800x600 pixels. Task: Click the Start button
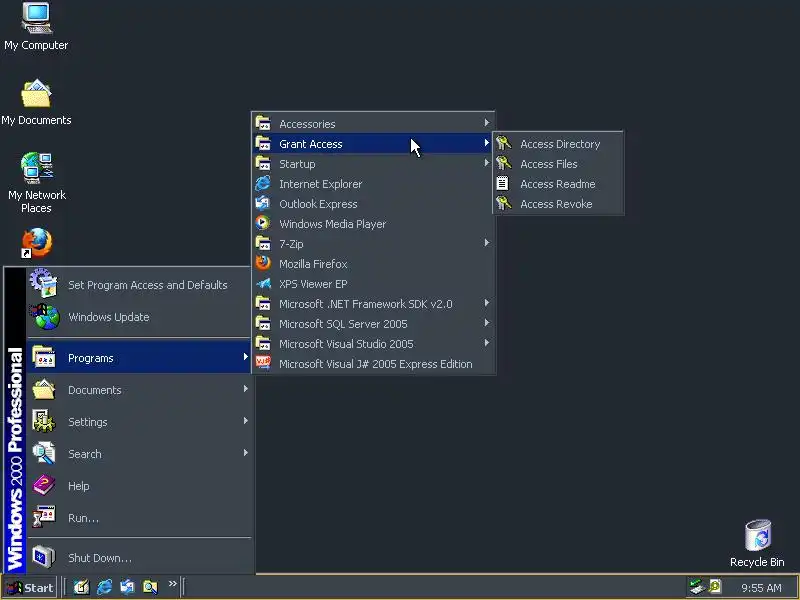(30, 588)
